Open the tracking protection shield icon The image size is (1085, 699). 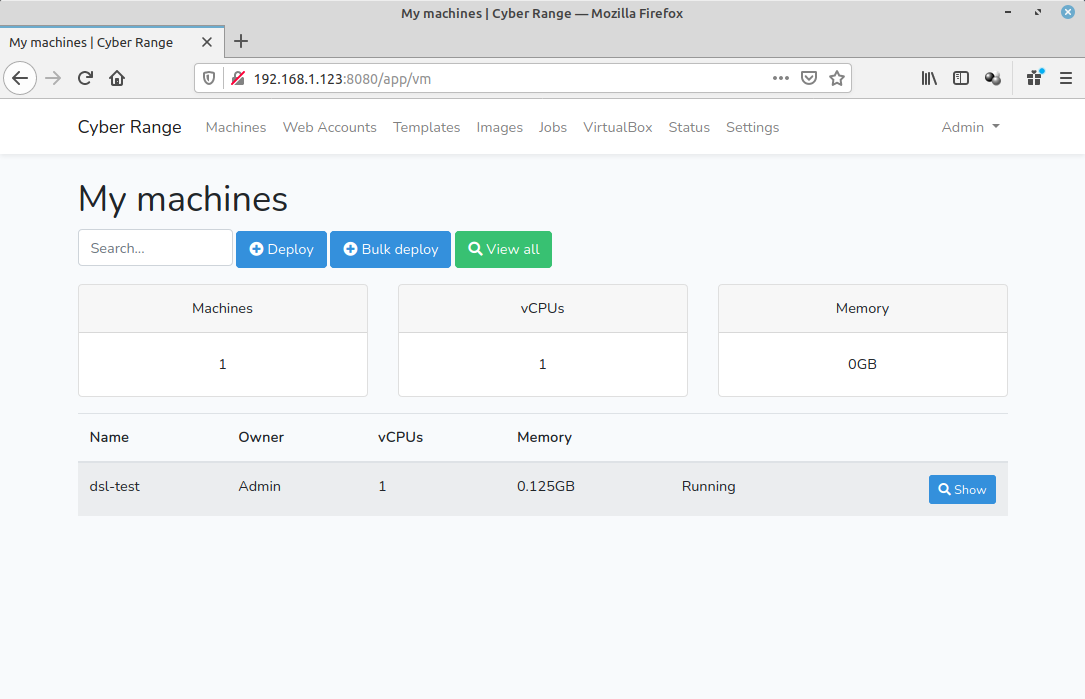[209, 78]
